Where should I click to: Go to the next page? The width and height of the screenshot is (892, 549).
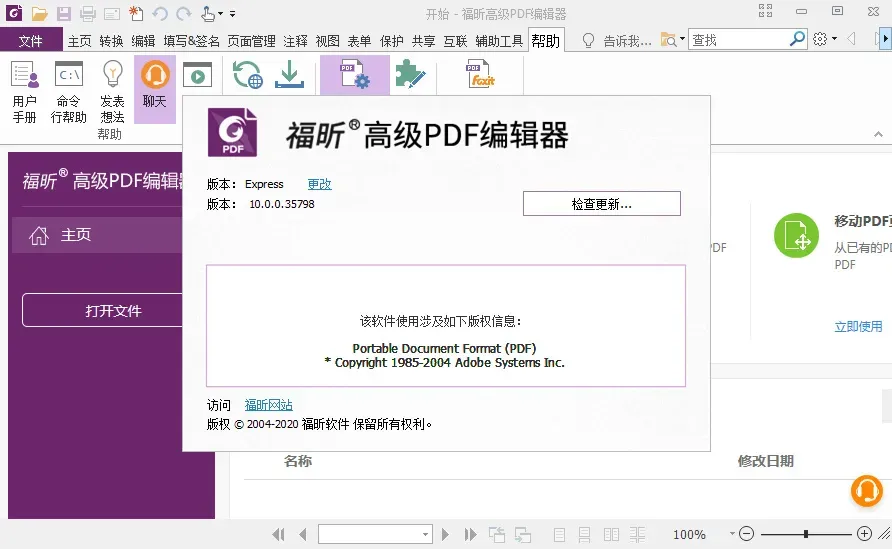point(445,534)
